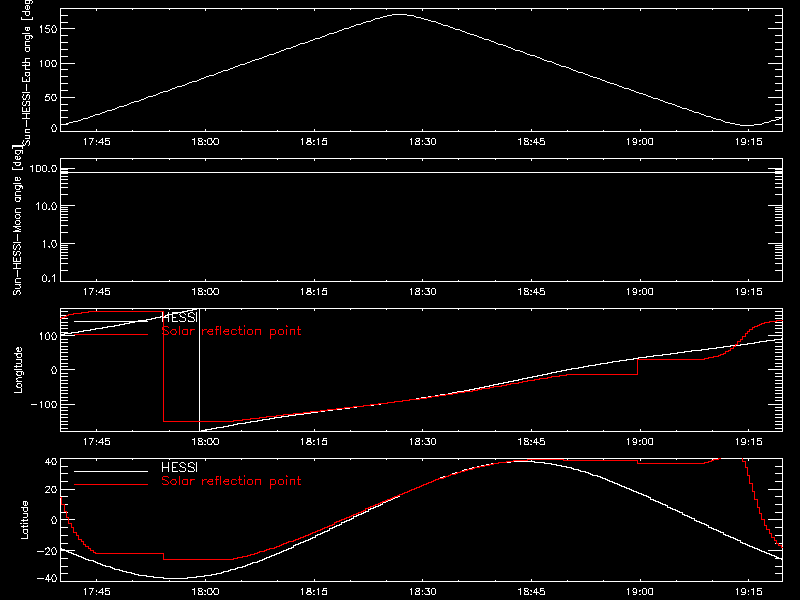Select the Latitude axis title

[x=24, y=520]
